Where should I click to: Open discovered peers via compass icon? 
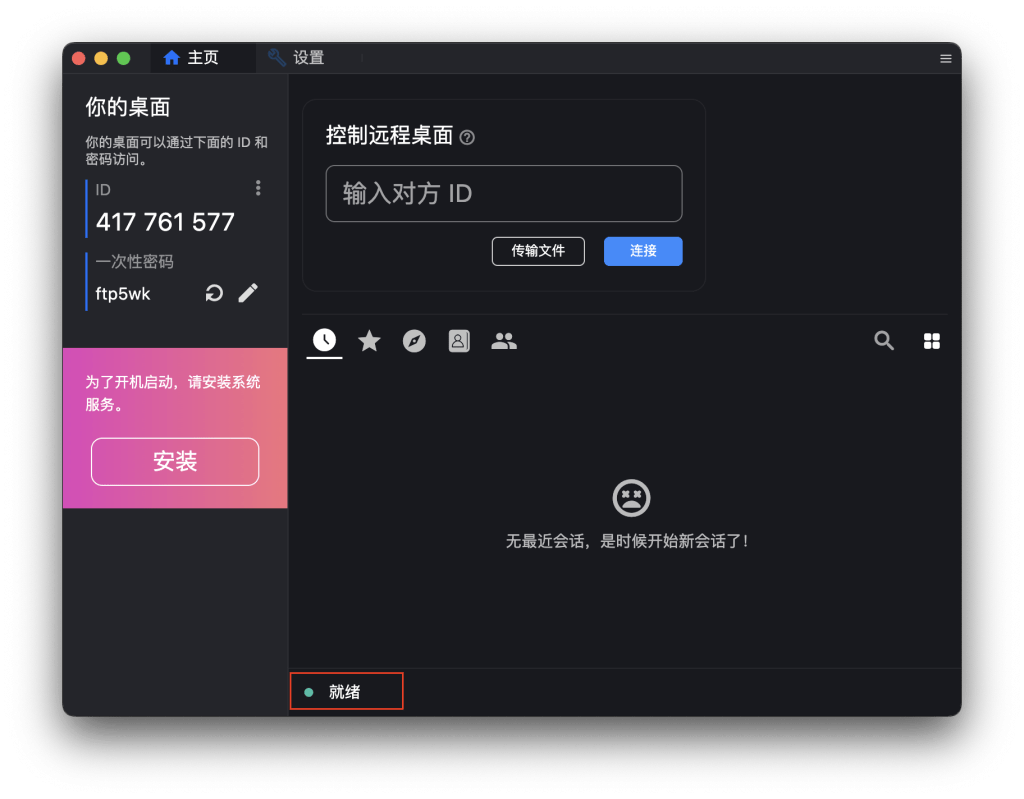(x=414, y=340)
